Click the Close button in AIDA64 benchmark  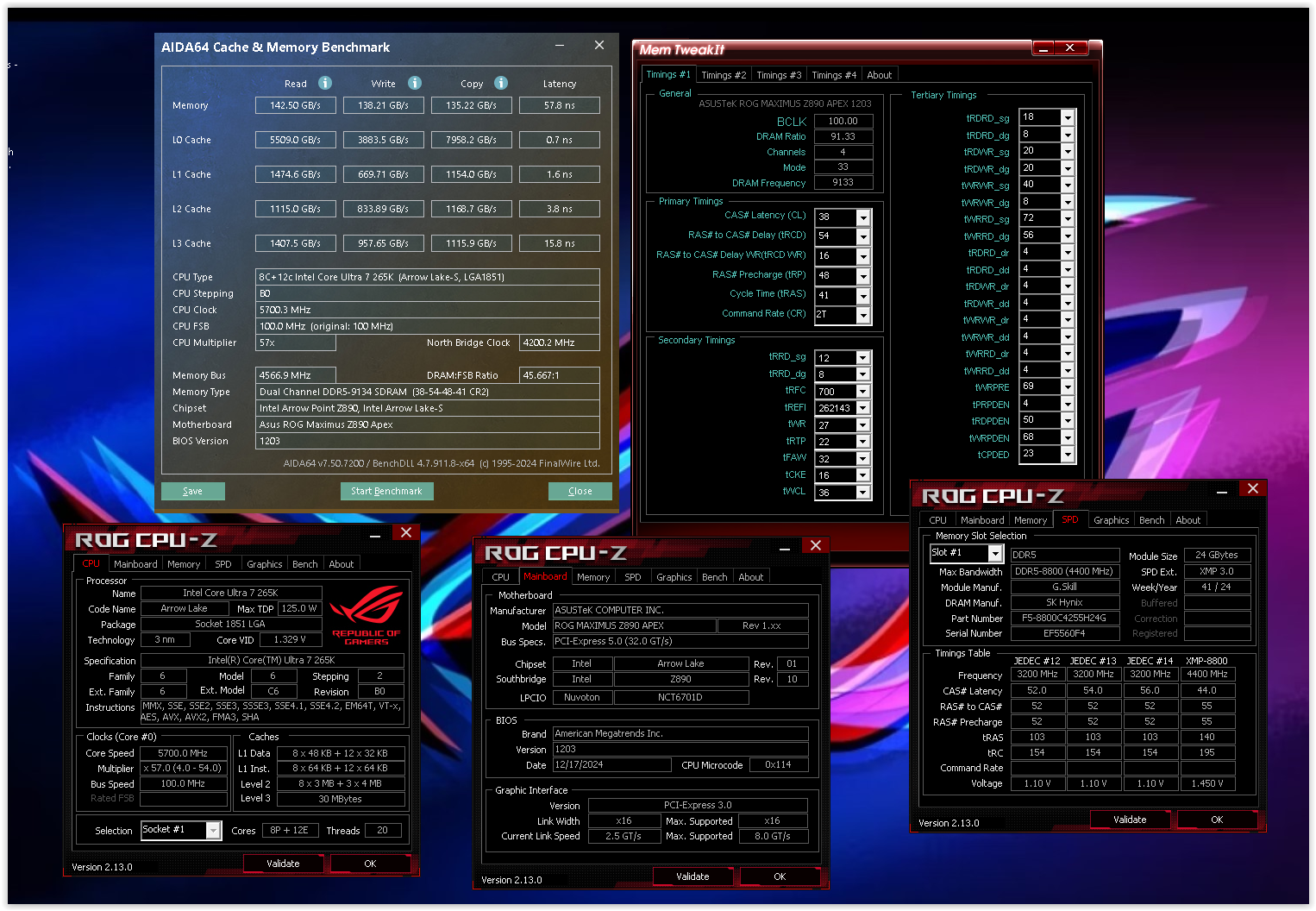click(580, 491)
